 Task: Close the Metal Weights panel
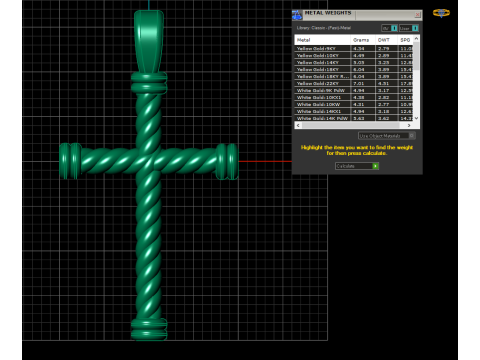click(x=418, y=15)
